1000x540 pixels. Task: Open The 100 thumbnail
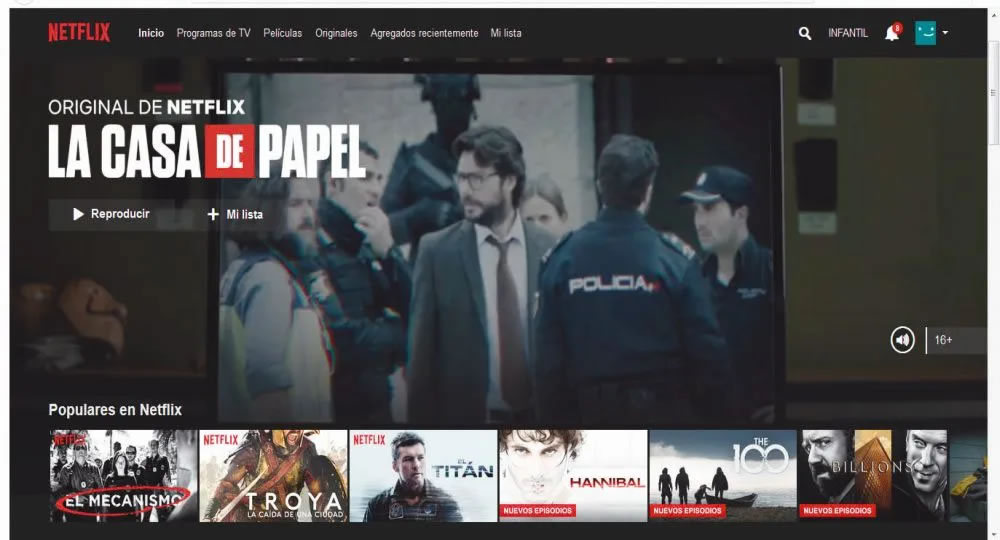pos(723,476)
